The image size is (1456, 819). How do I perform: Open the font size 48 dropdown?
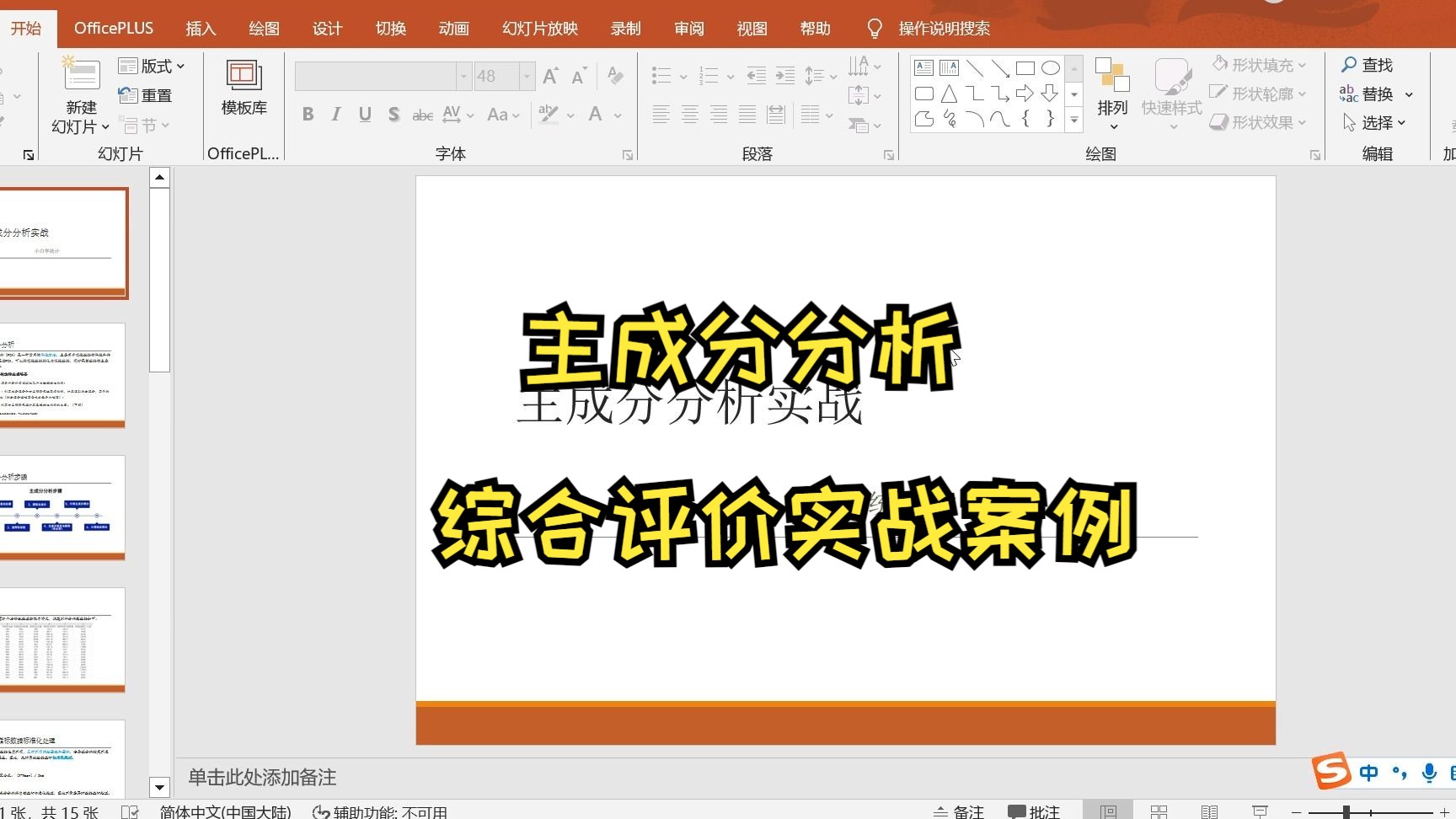pyautogui.click(x=527, y=77)
